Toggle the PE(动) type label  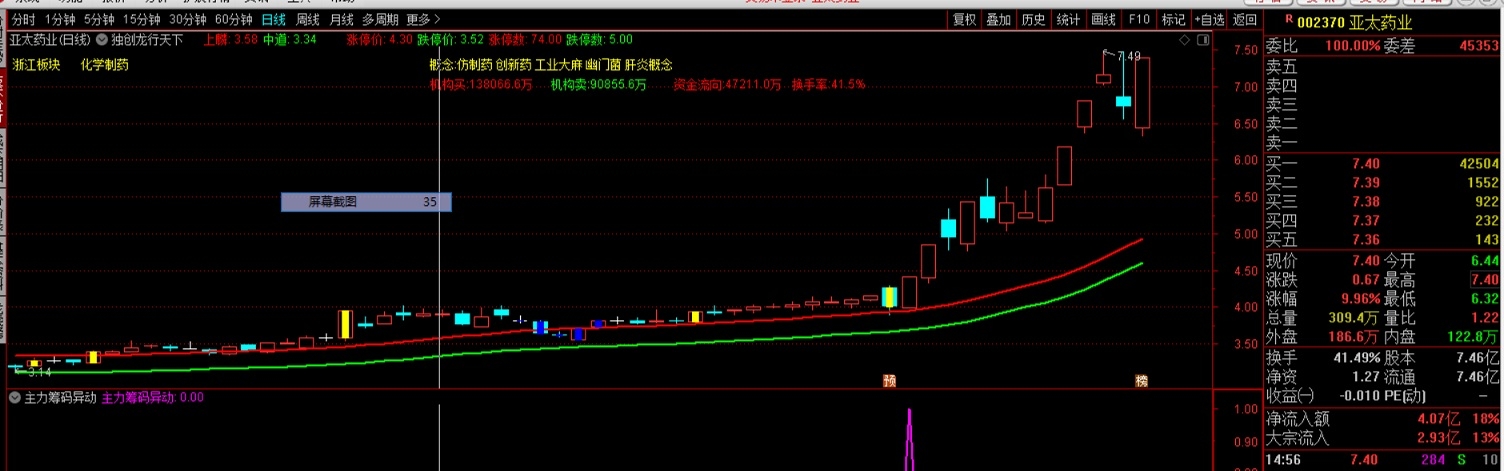point(1404,395)
